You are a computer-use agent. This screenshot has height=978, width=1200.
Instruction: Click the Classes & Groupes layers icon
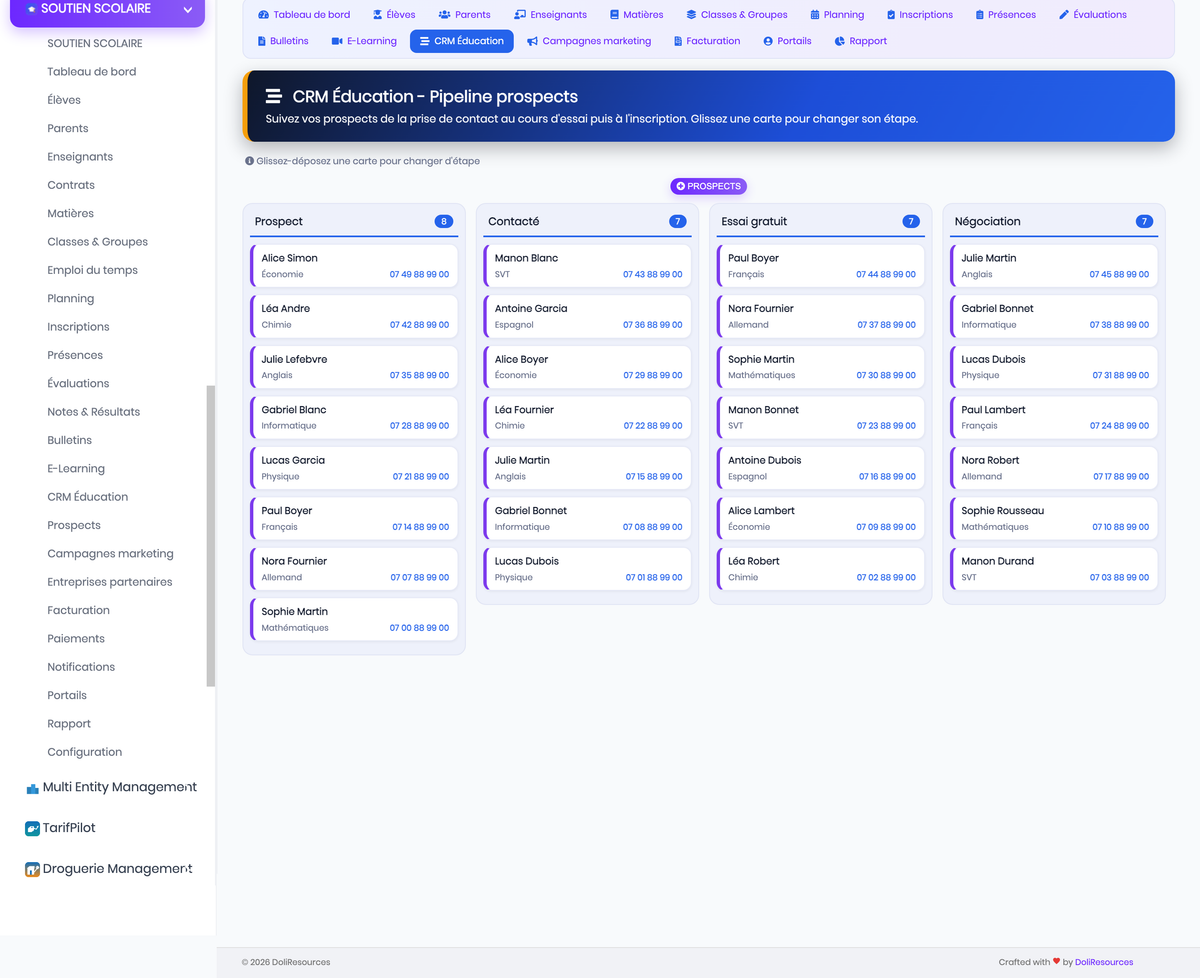click(x=691, y=15)
